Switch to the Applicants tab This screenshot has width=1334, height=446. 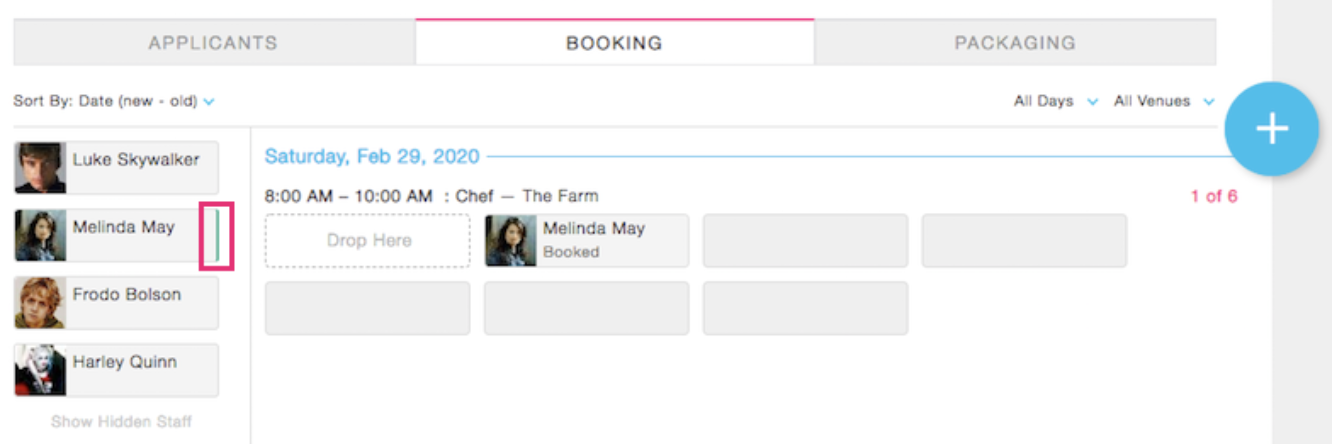[213, 43]
